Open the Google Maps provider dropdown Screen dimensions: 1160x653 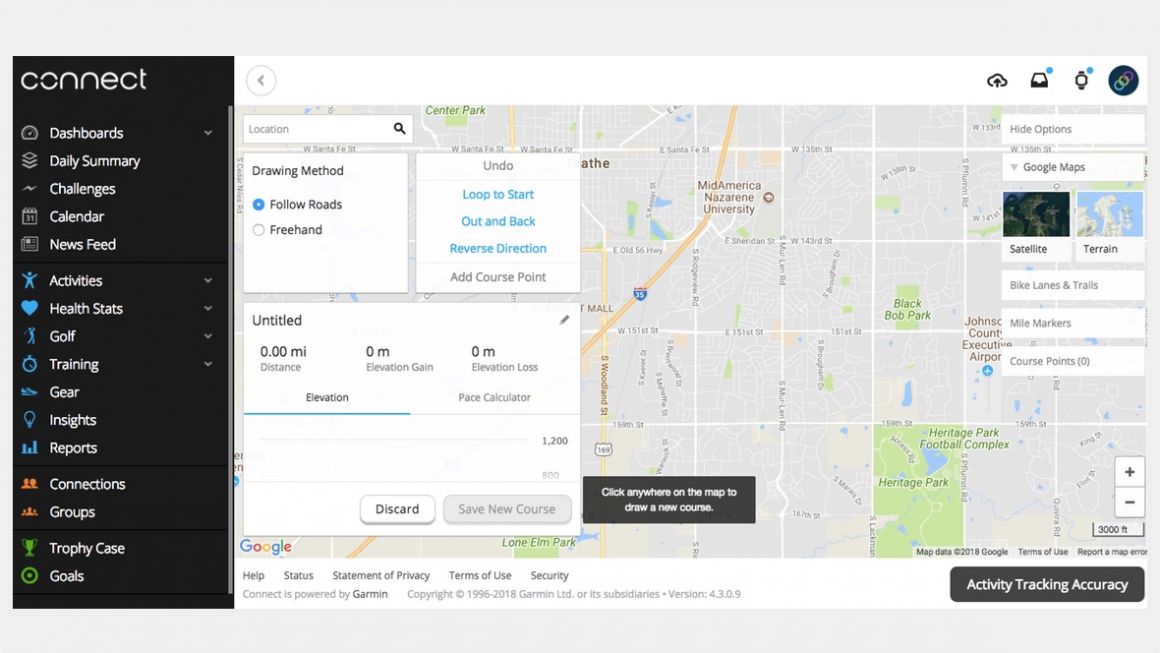[x=1072, y=167]
